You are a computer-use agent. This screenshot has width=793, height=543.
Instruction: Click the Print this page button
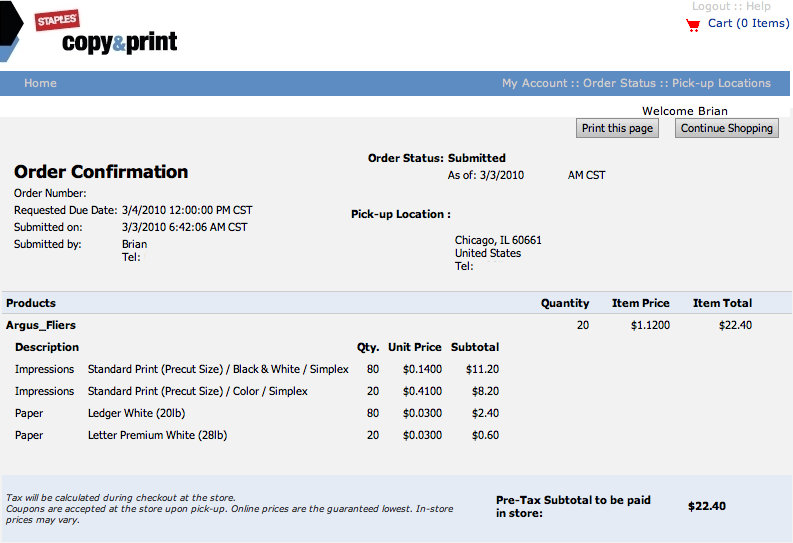pyautogui.click(x=617, y=128)
